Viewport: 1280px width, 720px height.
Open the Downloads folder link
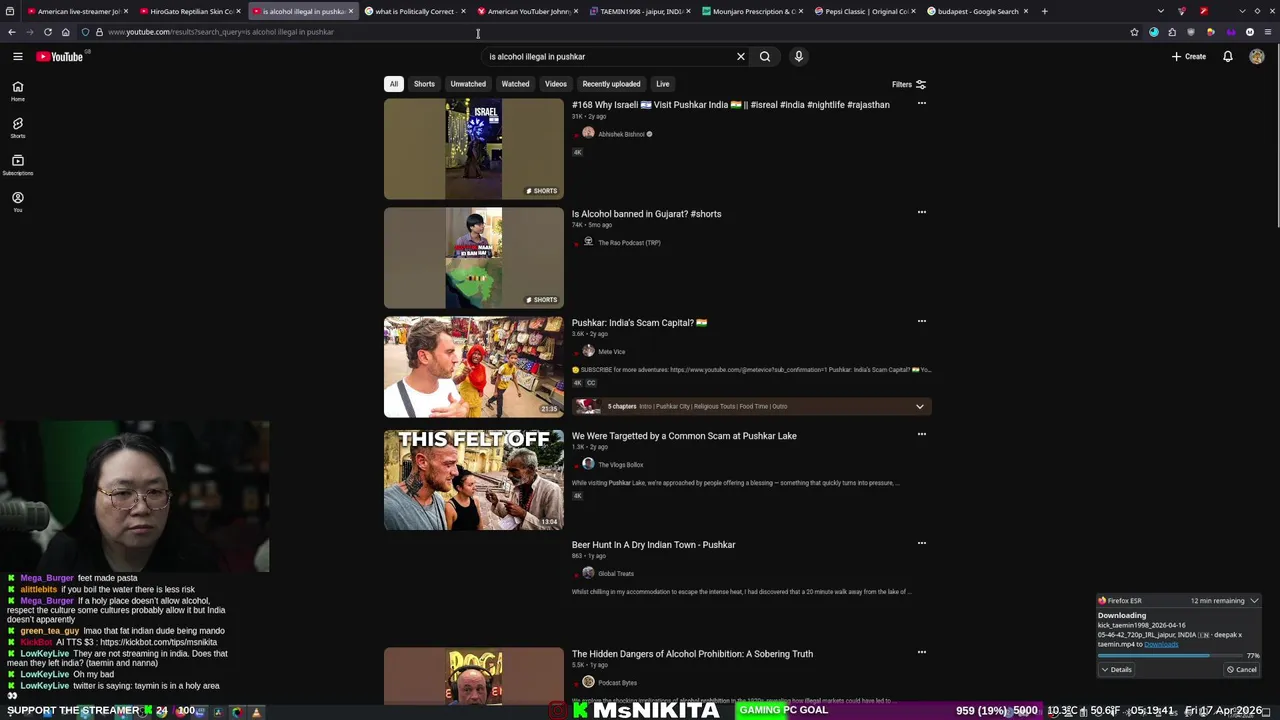(x=1161, y=644)
